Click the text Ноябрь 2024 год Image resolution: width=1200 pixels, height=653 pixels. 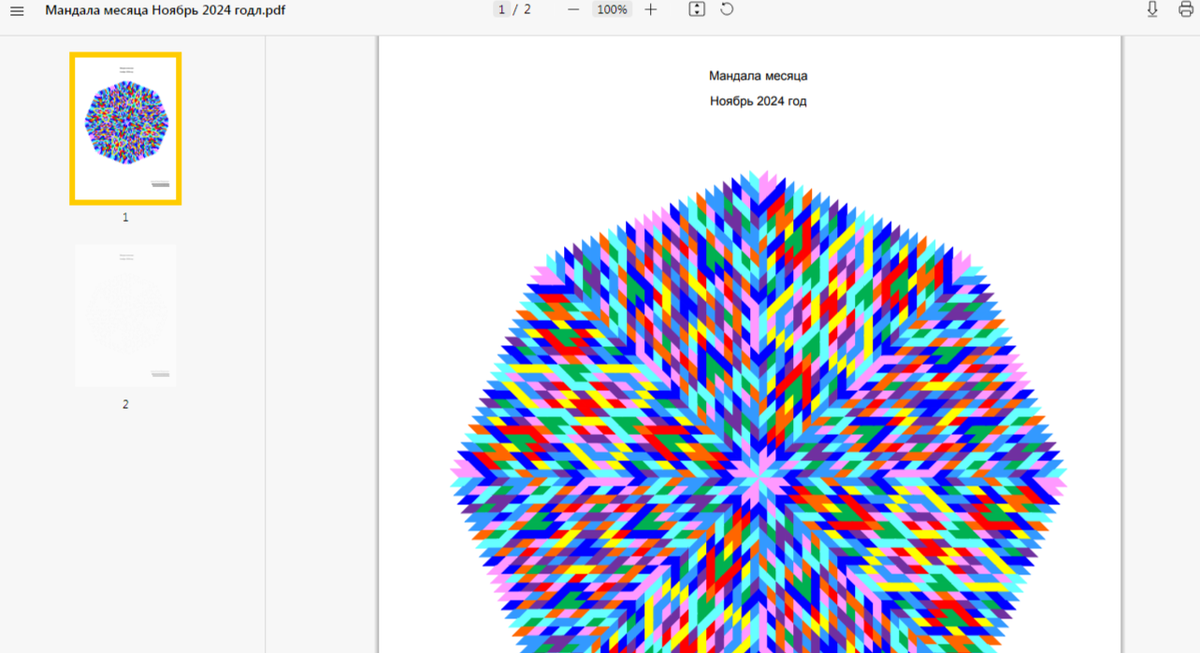[x=758, y=101]
